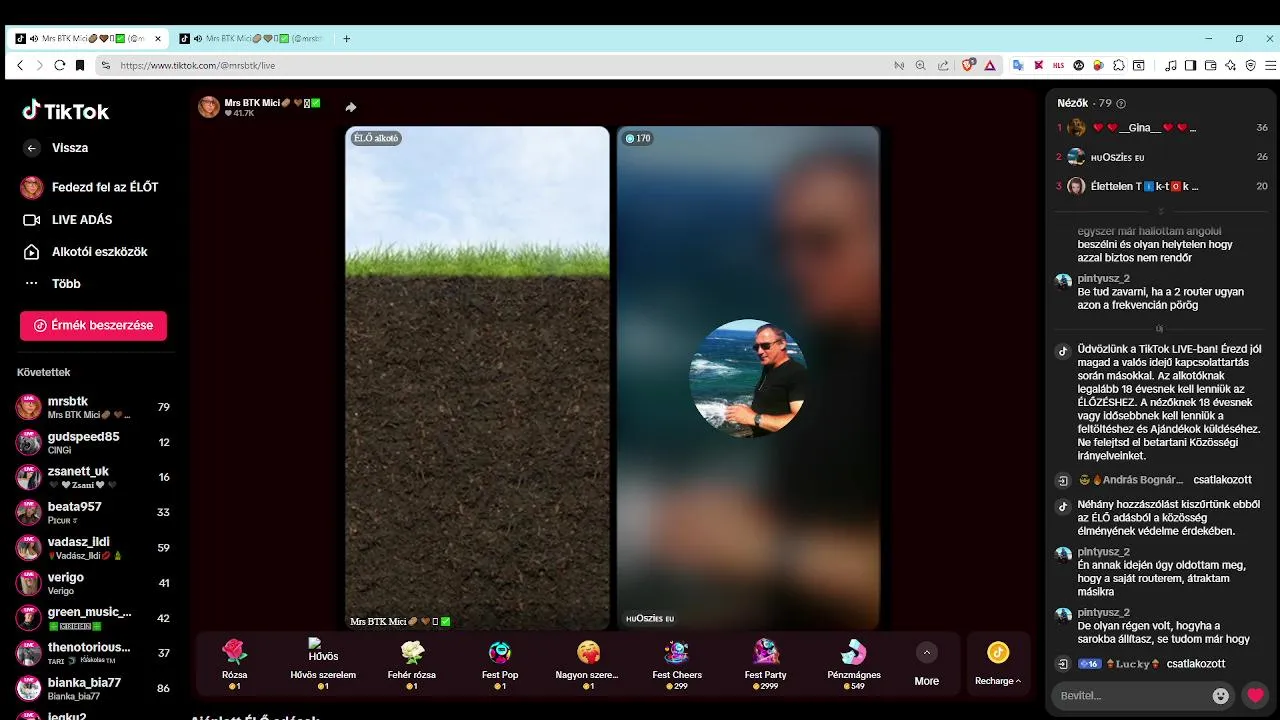Open a new browser tab

pyautogui.click(x=346, y=38)
